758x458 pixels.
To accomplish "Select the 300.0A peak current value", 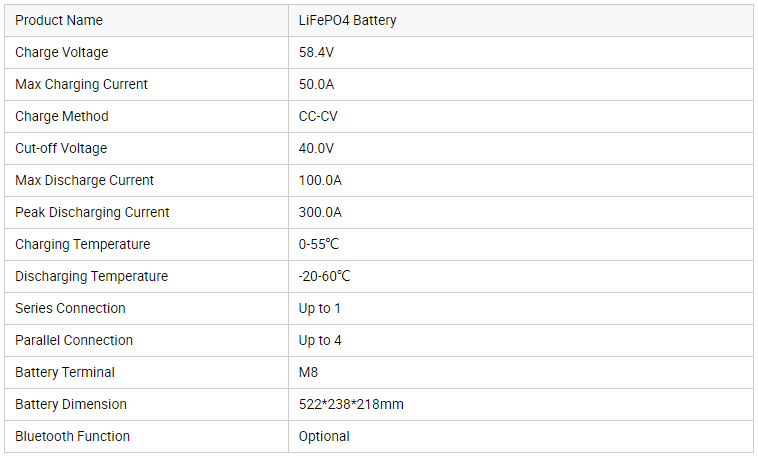I will (320, 213).
